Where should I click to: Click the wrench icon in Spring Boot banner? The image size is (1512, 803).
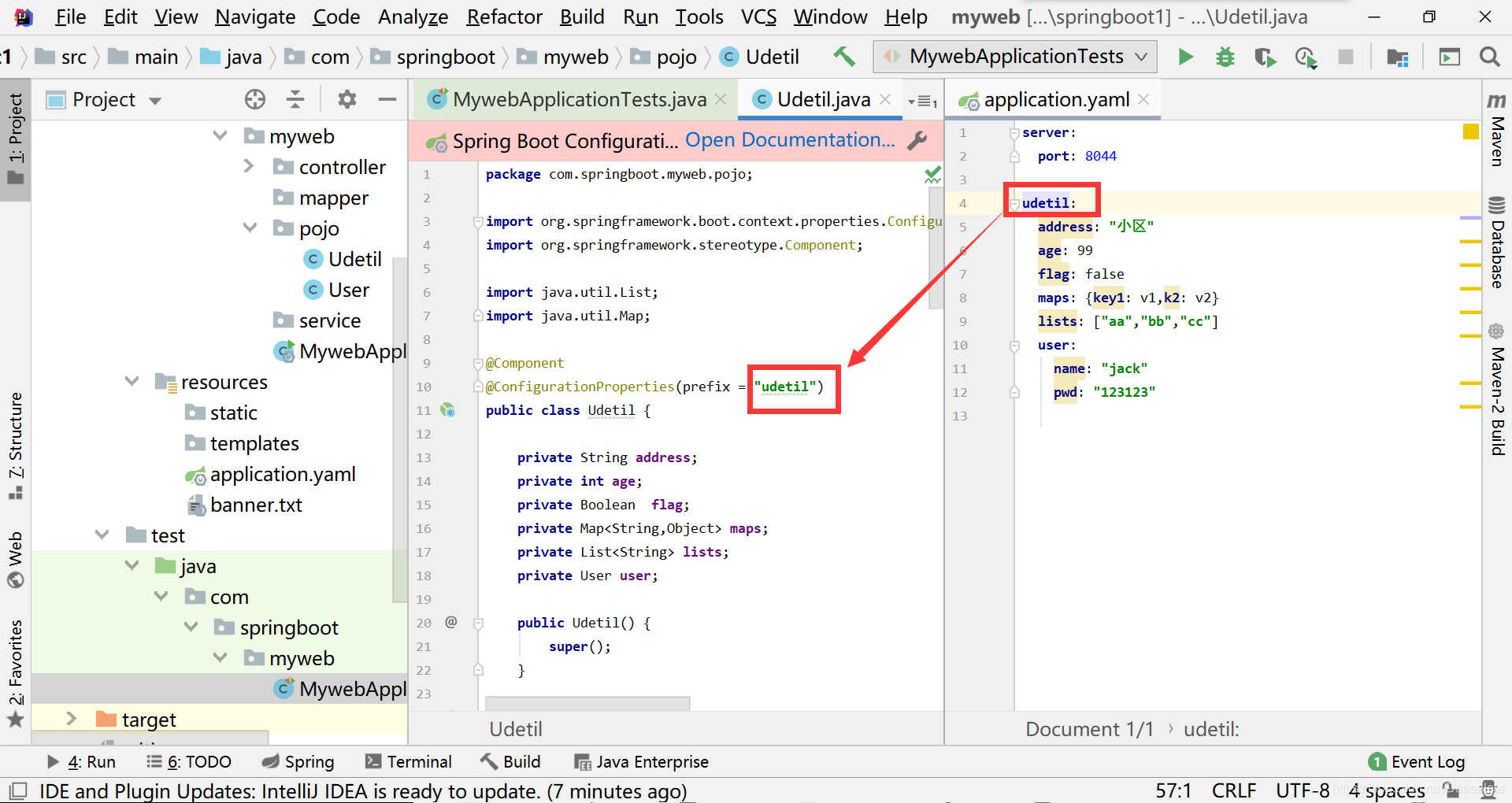point(917,141)
